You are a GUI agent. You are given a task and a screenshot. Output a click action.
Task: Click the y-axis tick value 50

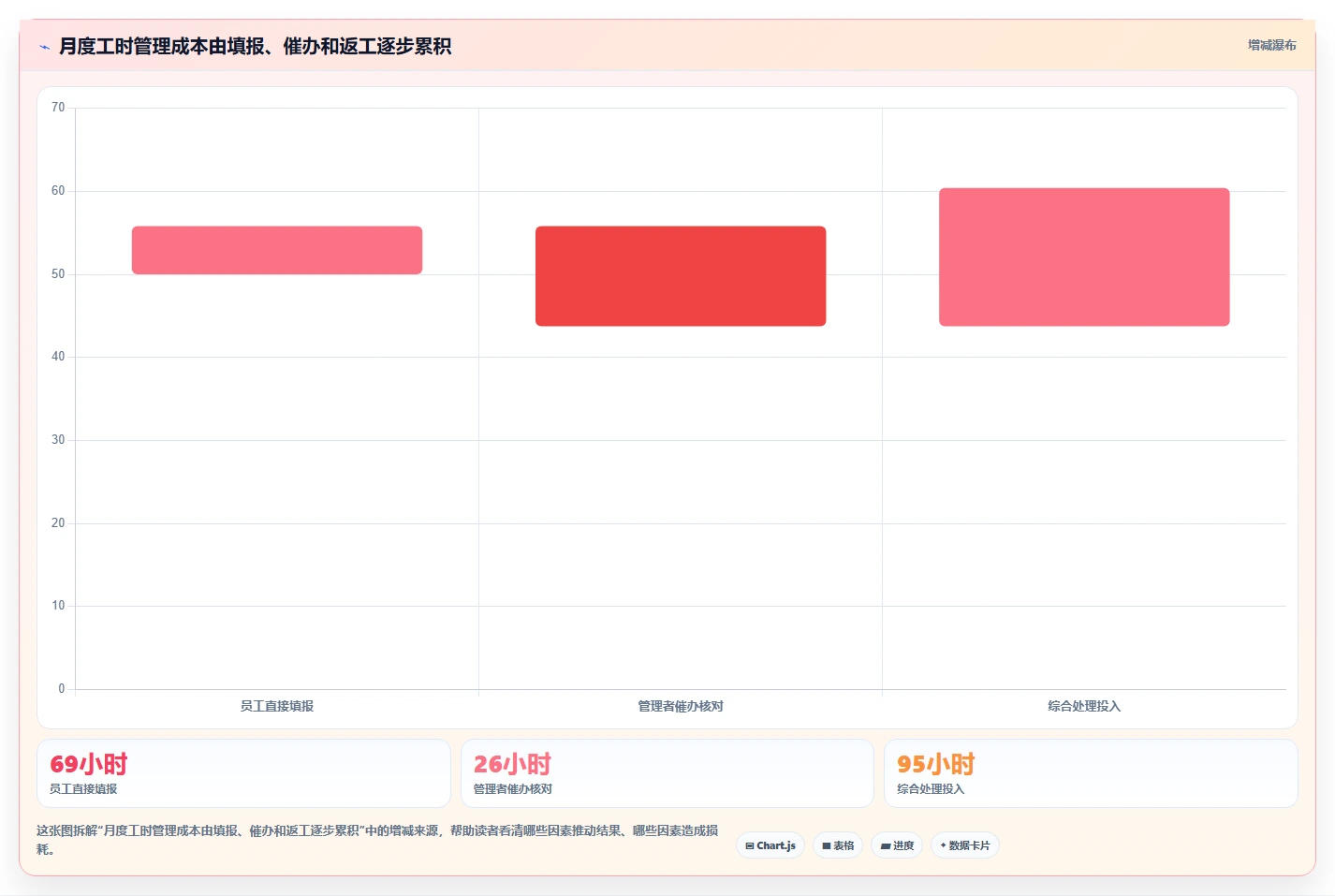58,274
